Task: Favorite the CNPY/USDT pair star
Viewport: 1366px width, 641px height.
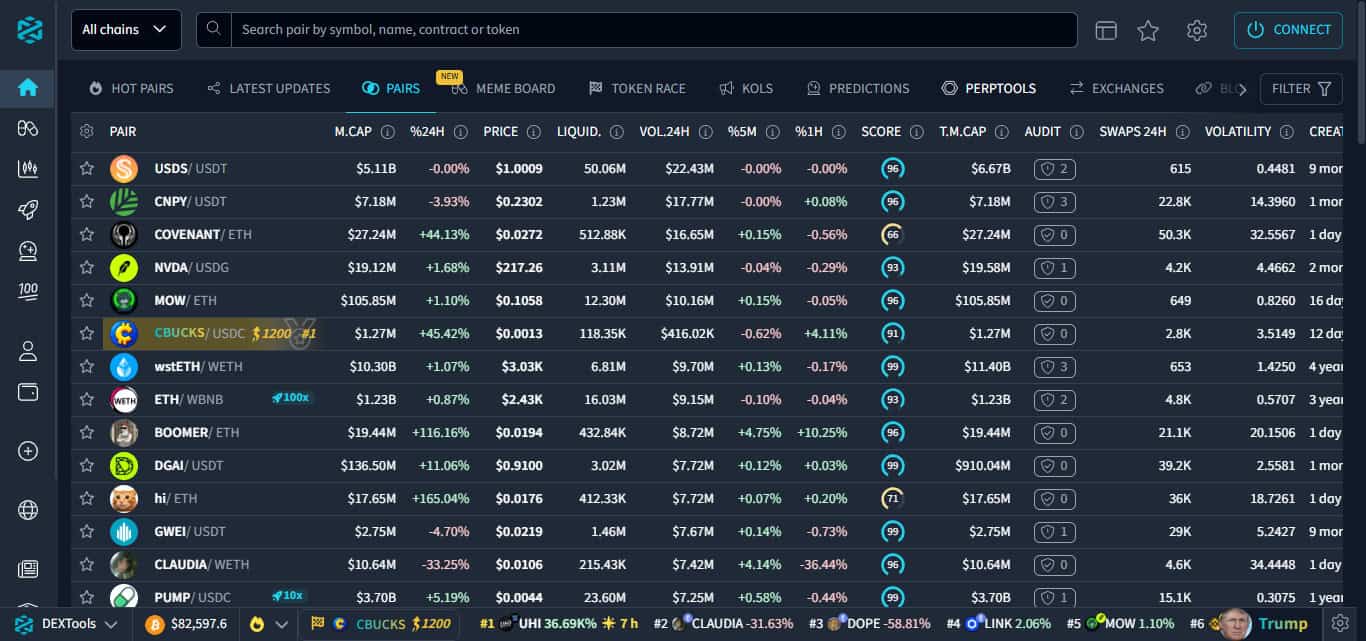Action: pyautogui.click(x=87, y=202)
